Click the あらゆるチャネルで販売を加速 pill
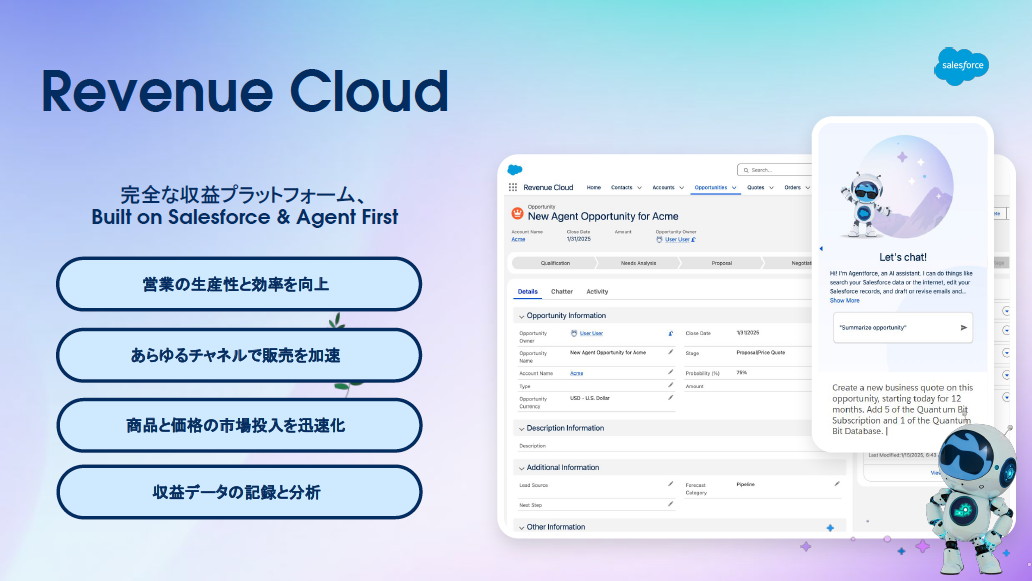The image size is (1032, 581). pyautogui.click(x=239, y=355)
